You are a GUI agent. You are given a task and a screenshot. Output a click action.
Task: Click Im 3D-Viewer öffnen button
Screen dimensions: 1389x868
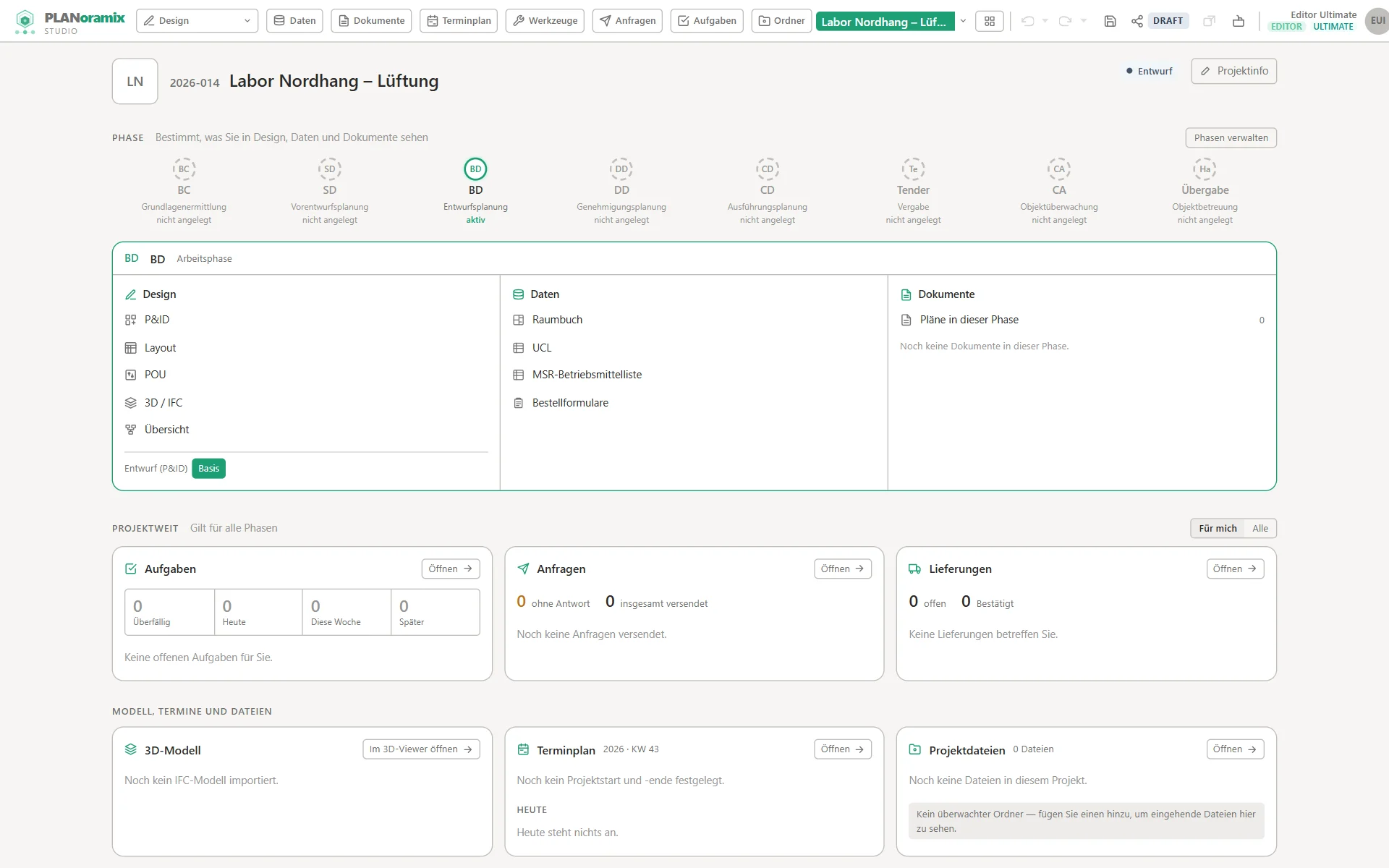point(421,749)
